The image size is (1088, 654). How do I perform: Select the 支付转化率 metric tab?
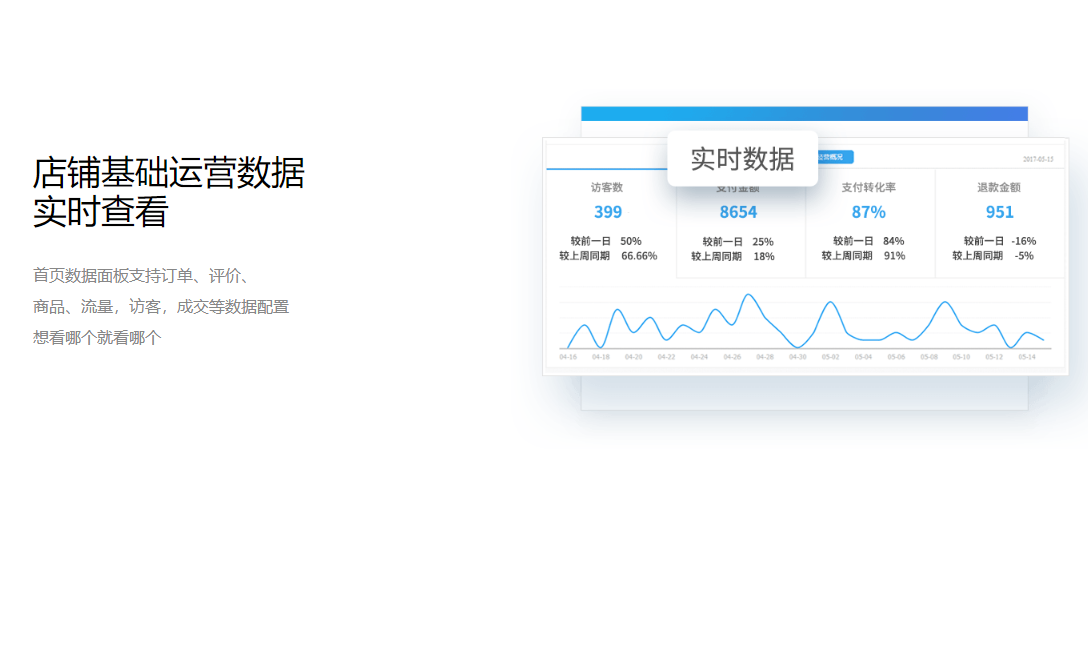coord(870,222)
